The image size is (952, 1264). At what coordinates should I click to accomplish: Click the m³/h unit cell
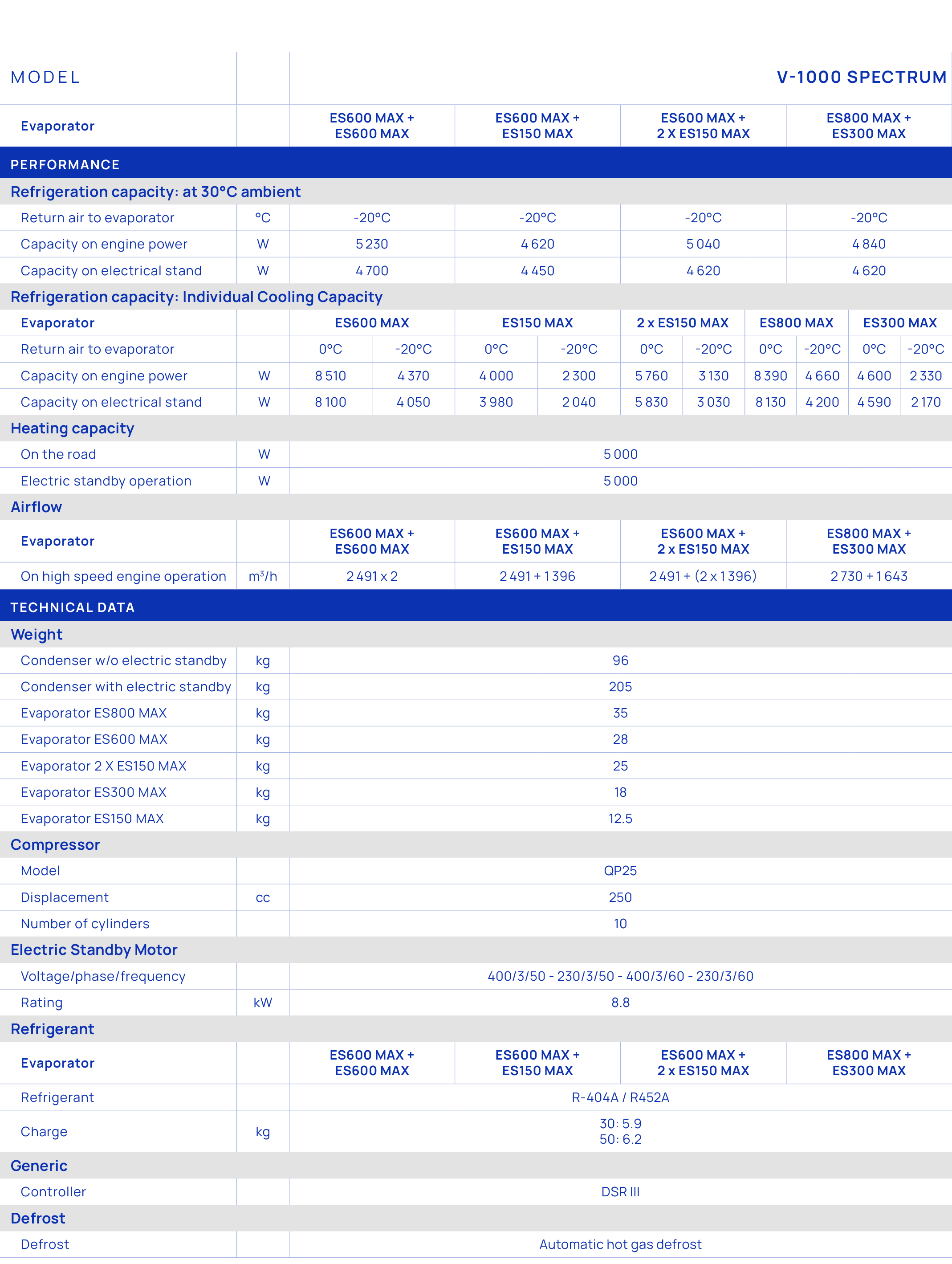(263, 576)
